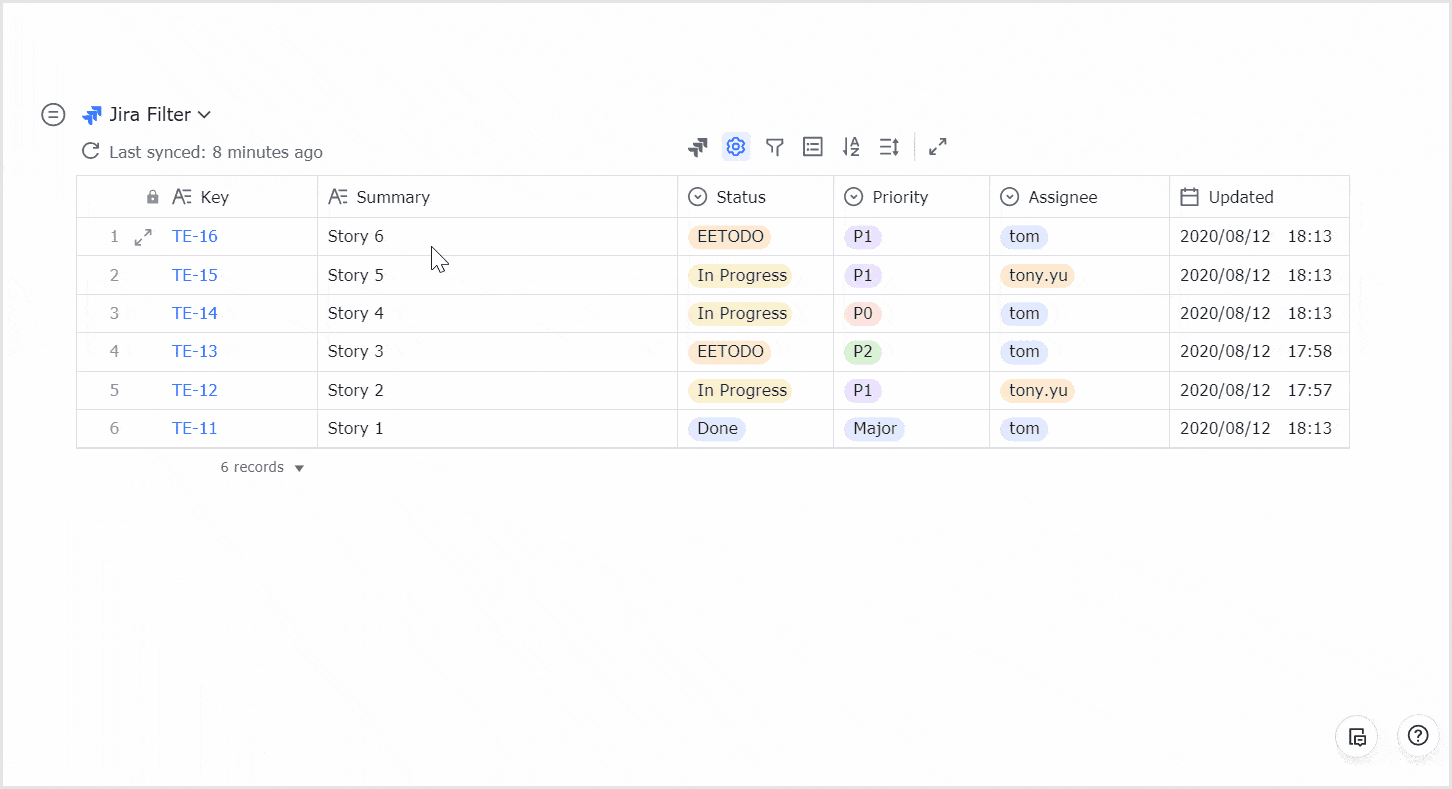Image resolution: width=1452 pixels, height=789 pixels.
Task: Open the TE-15 issue link
Action: [195, 275]
